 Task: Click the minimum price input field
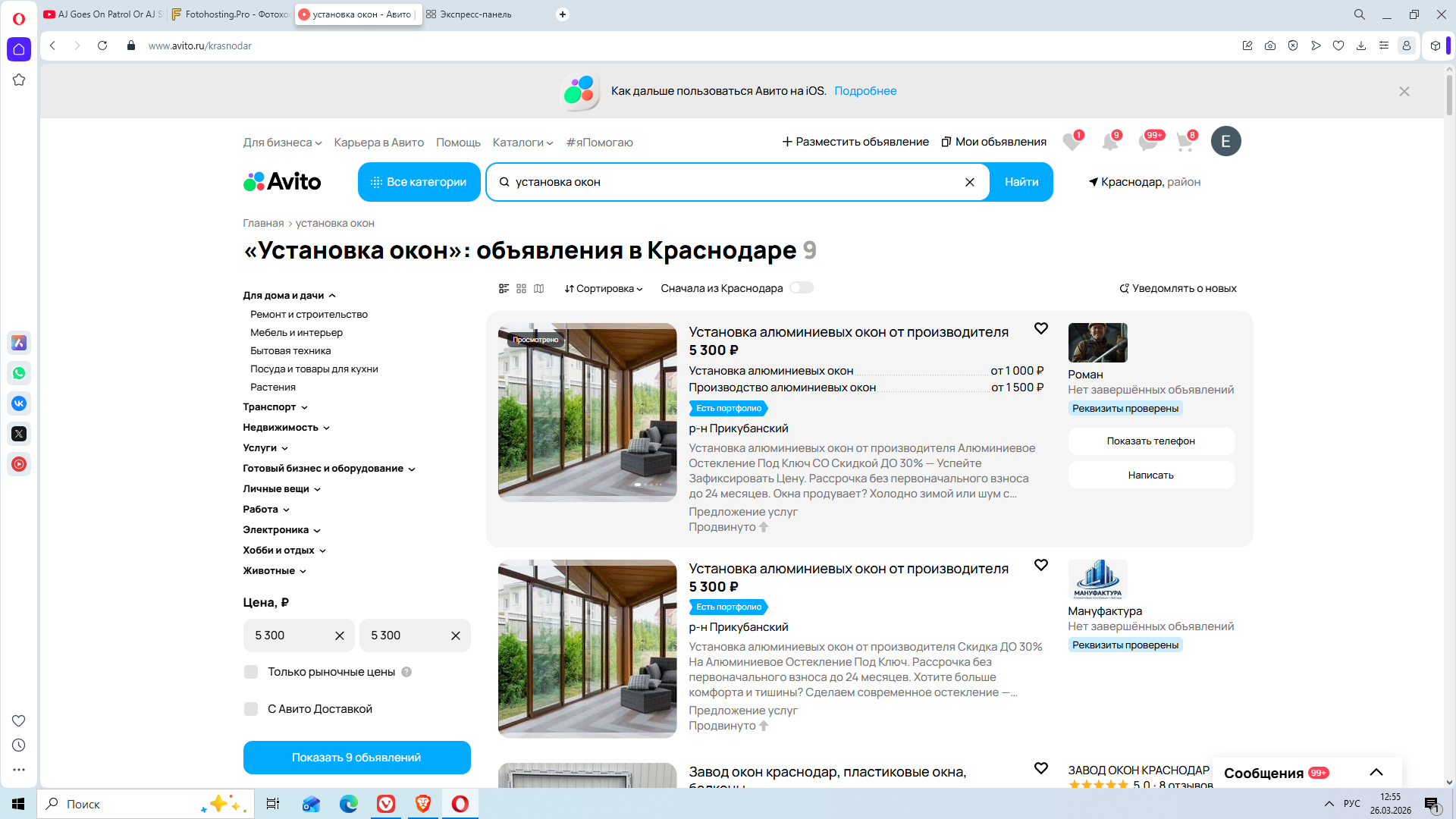click(289, 635)
